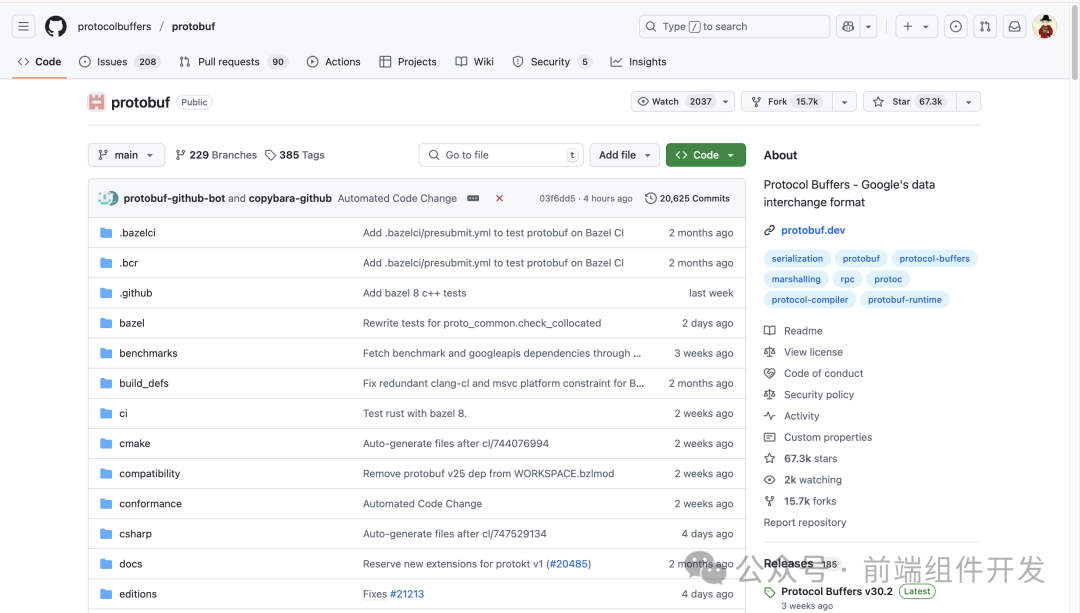Open pull requests icon in header
Image resolution: width=1080 pixels, height=613 pixels.
pyautogui.click(x=985, y=26)
